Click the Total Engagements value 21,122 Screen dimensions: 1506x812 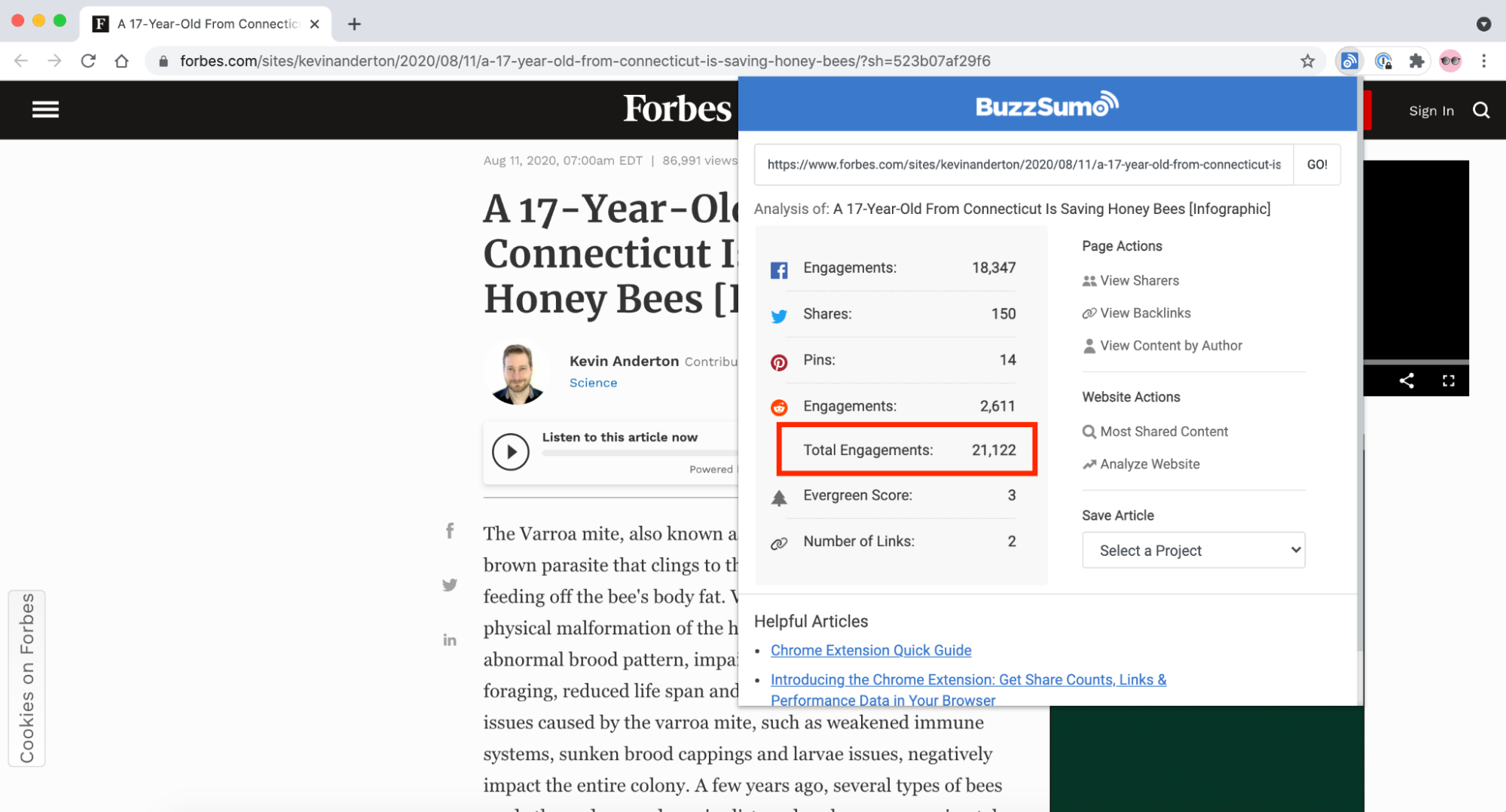994,450
